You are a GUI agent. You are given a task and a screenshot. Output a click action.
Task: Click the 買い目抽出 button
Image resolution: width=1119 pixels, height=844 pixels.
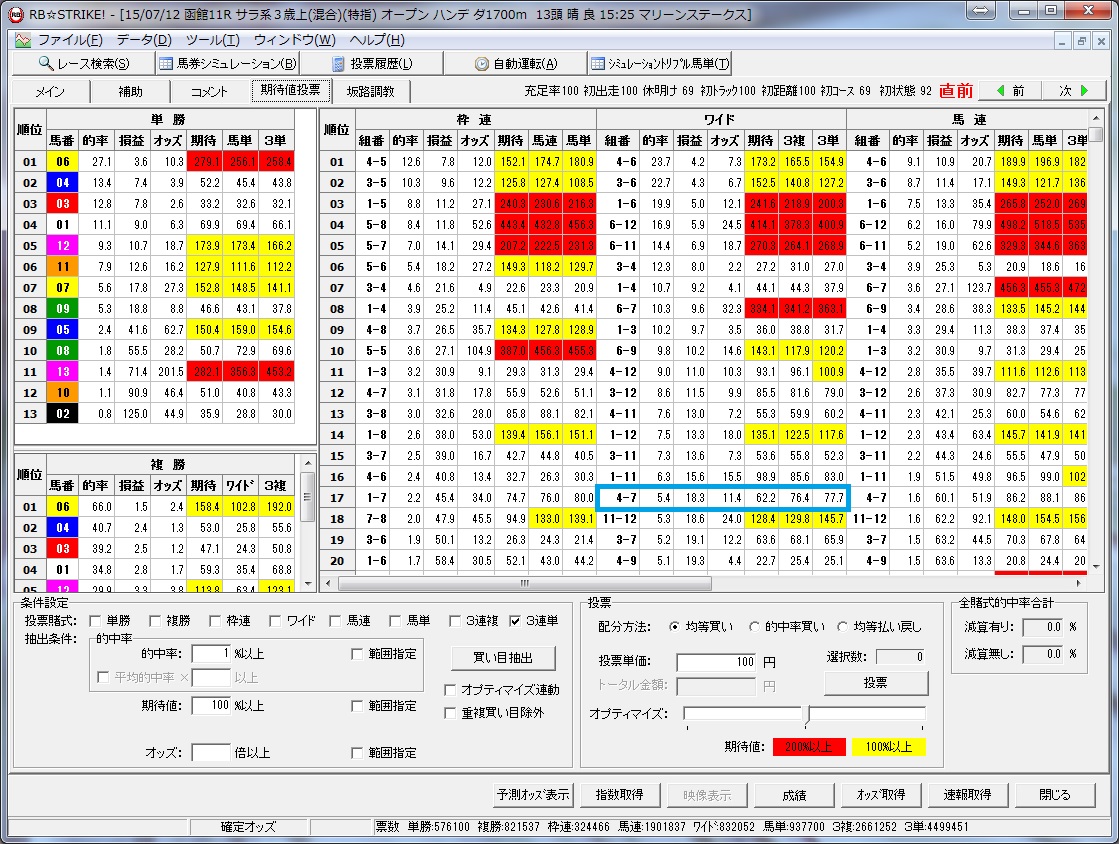click(503, 658)
